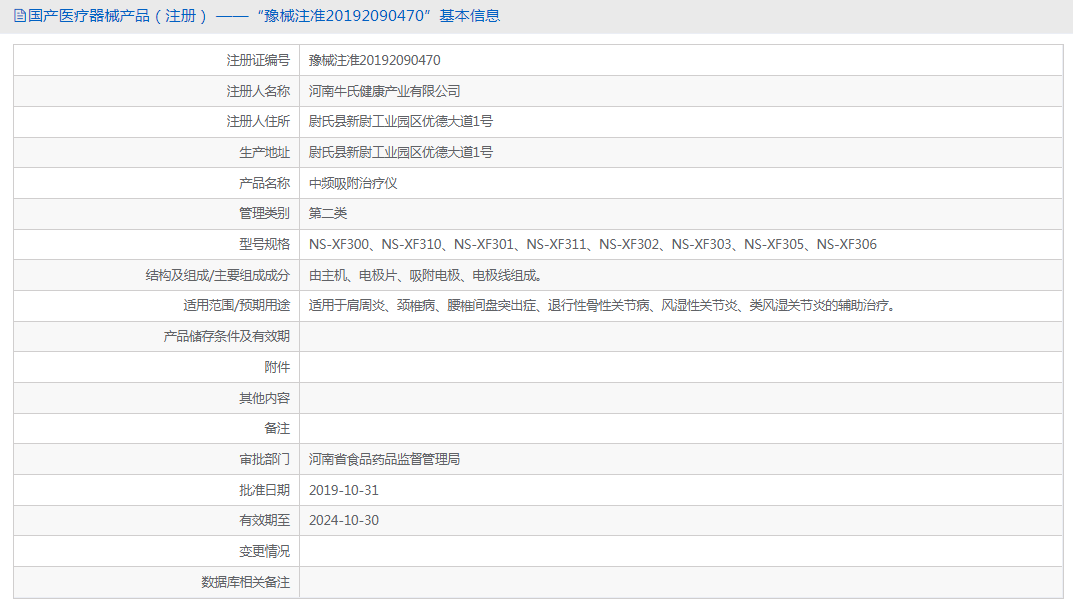Image resolution: width=1073 pixels, height=605 pixels.
Task: Click management category value 第二类
Action: pyautogui.click(x=328, y=213)
